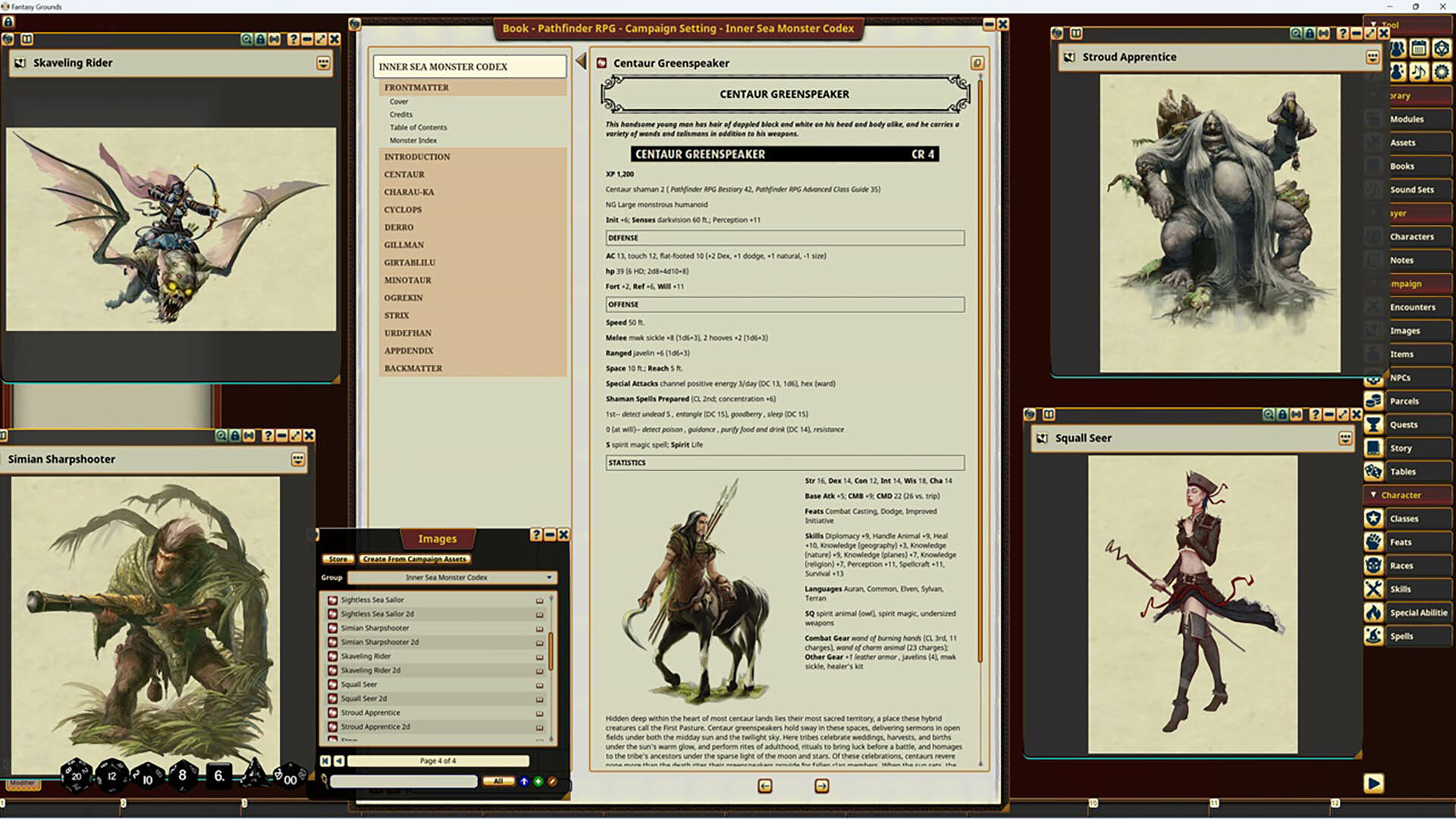Image resolution: width=1456 pixels, height=819 pixels.
Task: Open the Spells sidebar icon
Action: coord(1373,635)
